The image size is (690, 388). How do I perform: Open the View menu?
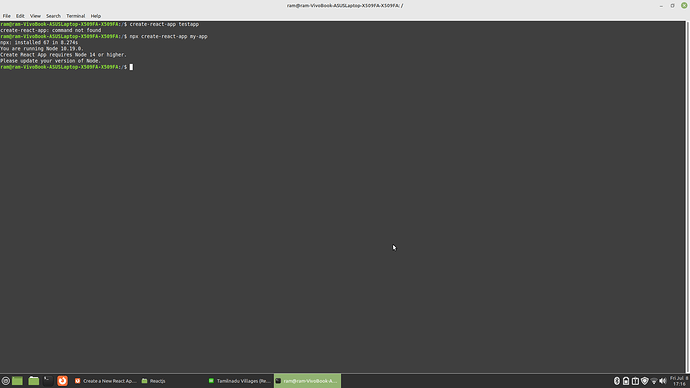point(35,16)
